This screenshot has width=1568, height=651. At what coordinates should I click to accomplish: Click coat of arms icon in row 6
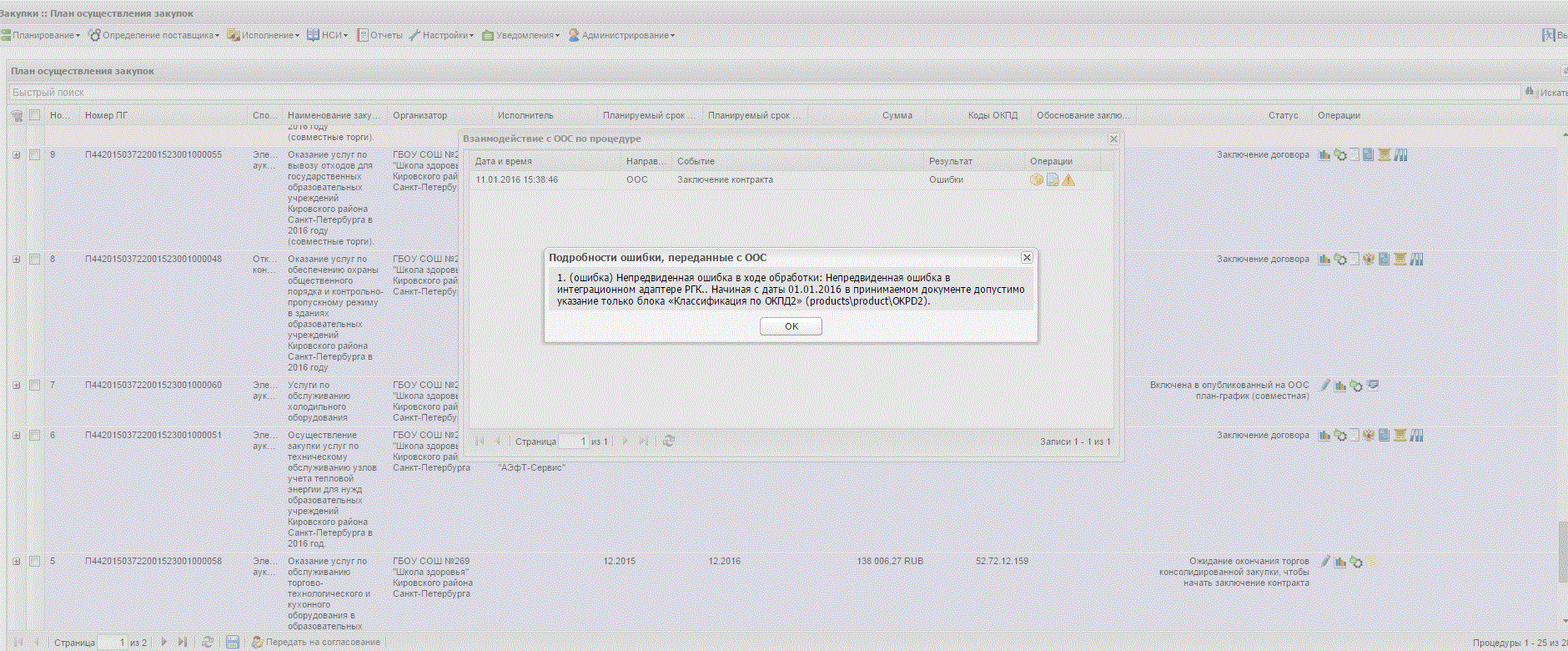tap(1369, 435)
